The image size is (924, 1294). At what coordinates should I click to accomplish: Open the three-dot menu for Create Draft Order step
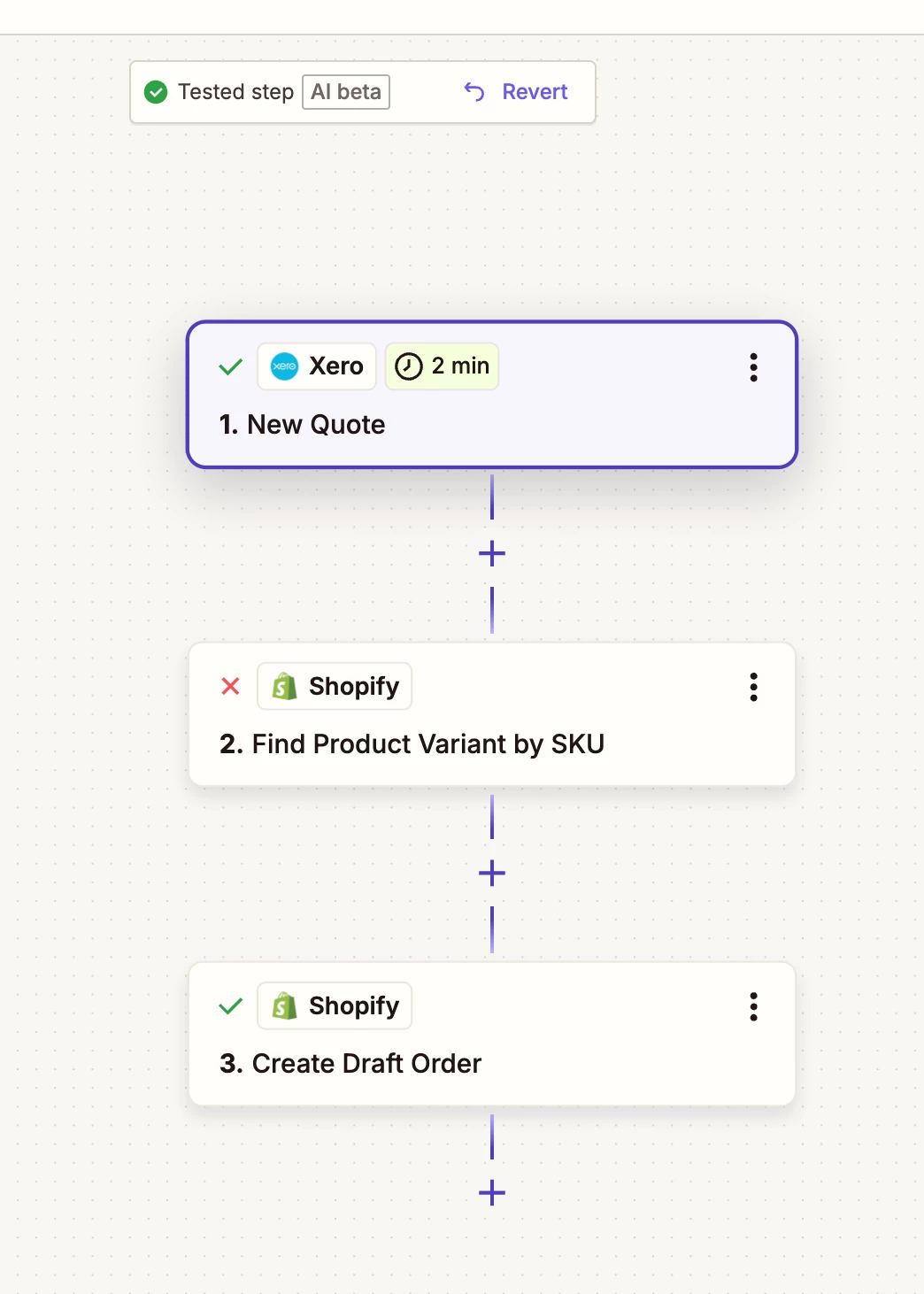(754, 1006)
